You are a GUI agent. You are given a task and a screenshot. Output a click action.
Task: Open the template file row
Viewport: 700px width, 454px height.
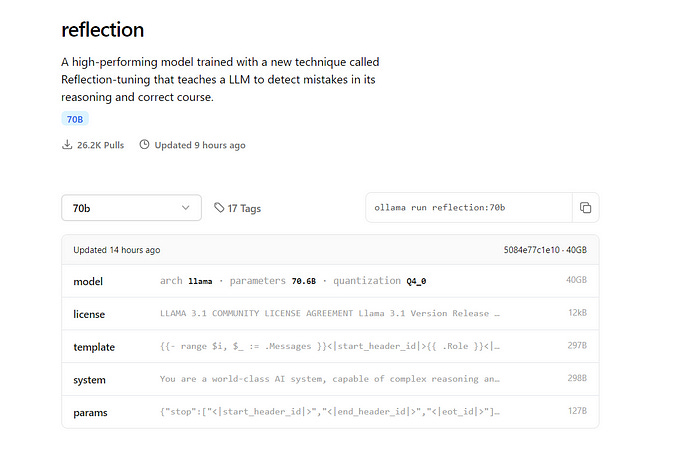(330, 347)
